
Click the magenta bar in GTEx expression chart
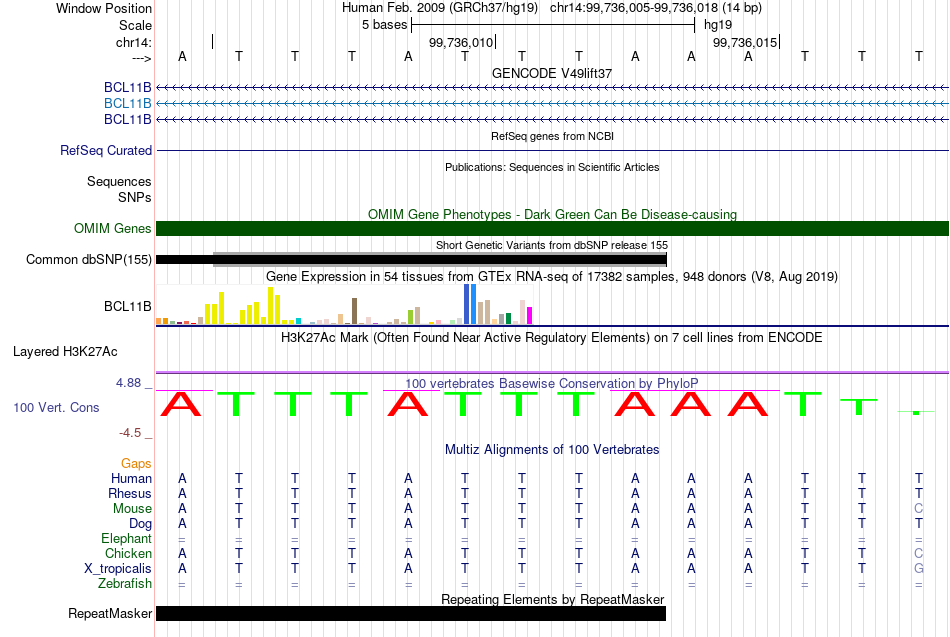click(x=530, y=316)
